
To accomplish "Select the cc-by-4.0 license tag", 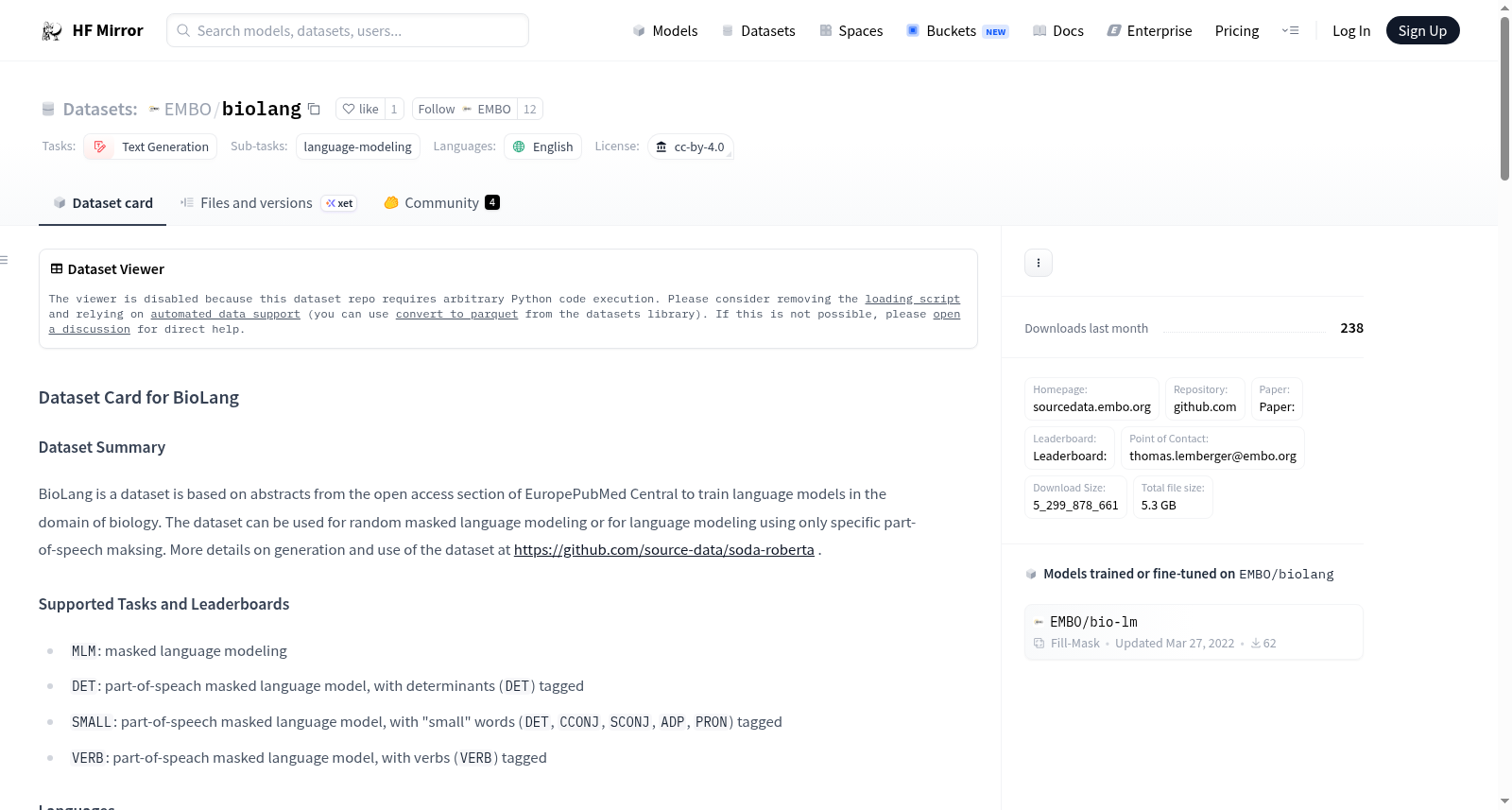I will [691, 146].
